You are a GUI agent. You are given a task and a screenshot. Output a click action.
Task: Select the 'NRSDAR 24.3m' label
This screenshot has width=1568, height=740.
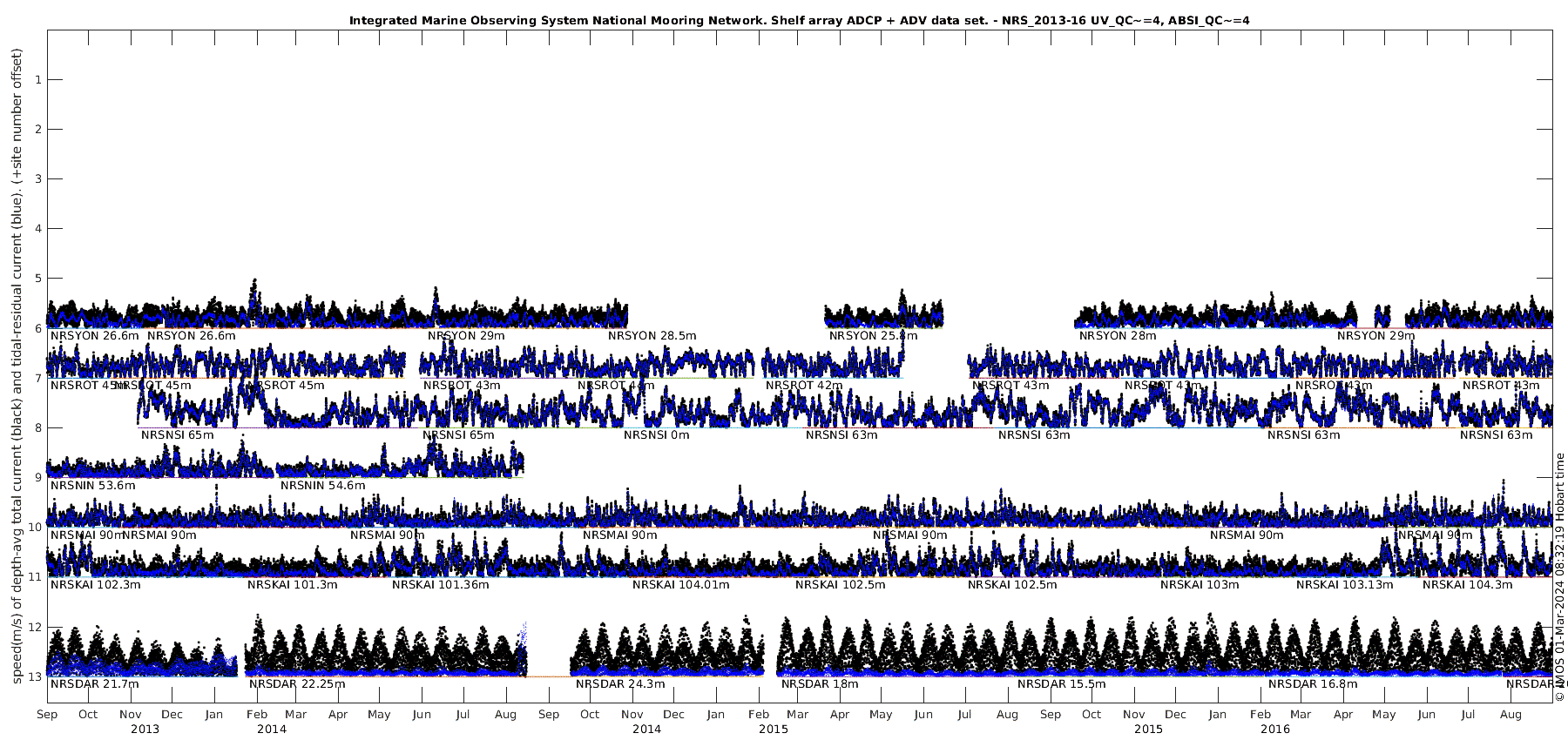[x=619, y=684]
